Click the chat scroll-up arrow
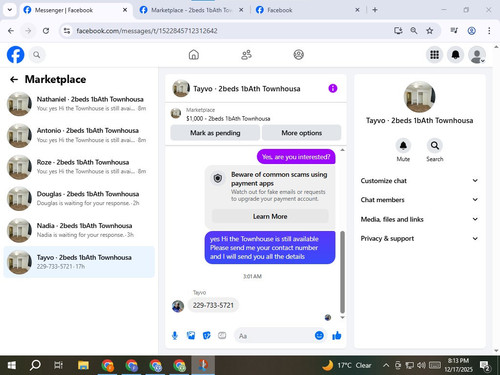 click(x=342, y=150)
